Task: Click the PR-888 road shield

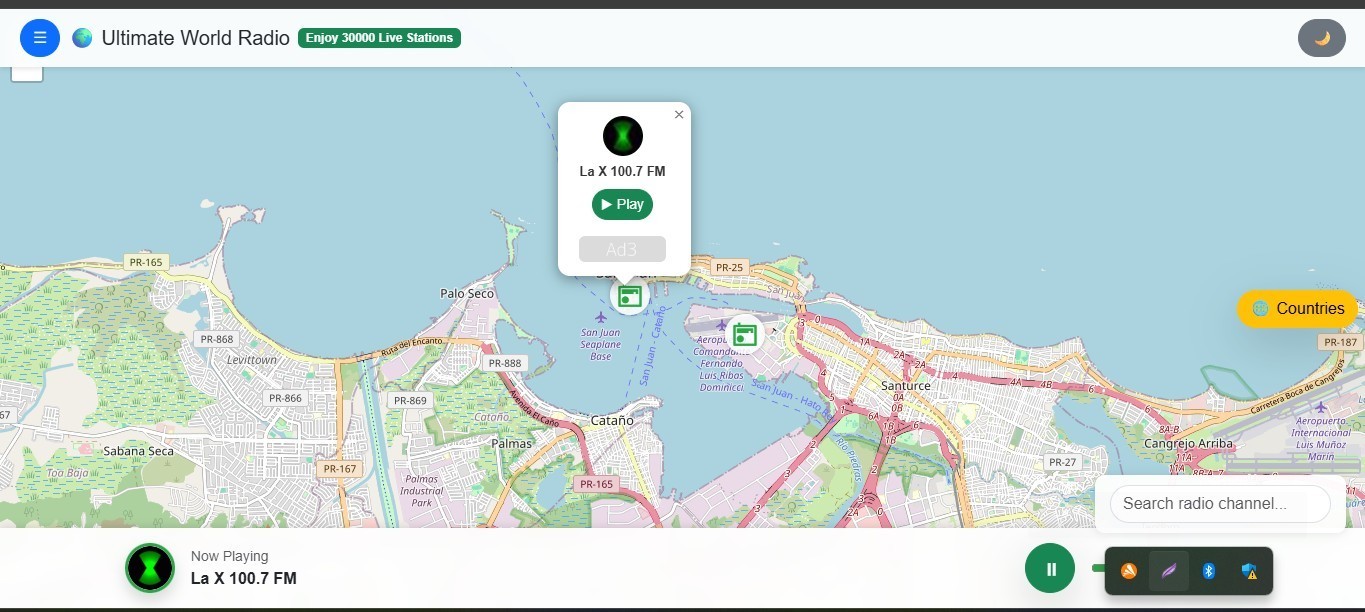Action: coord(505,363)
